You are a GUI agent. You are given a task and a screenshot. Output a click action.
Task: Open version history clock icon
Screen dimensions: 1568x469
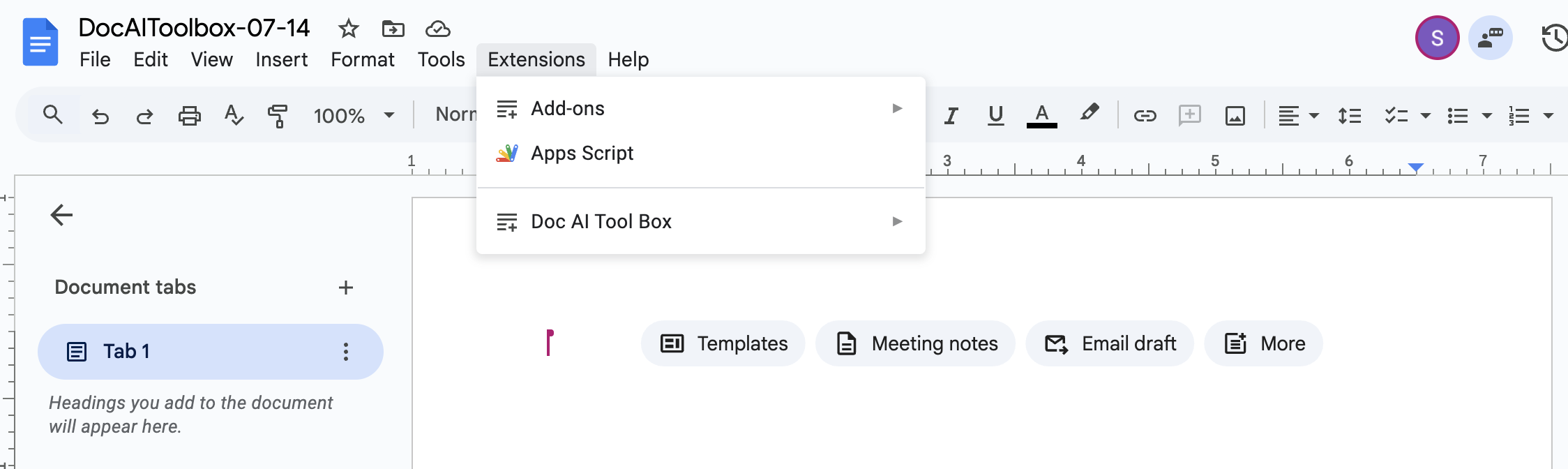(x=1555, y=38)
